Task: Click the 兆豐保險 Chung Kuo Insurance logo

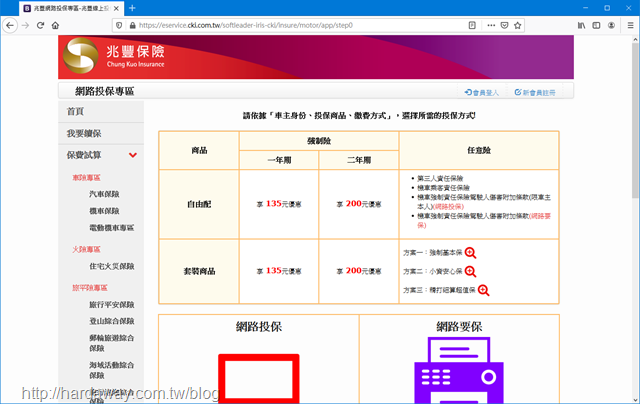Action: (114, 56)
